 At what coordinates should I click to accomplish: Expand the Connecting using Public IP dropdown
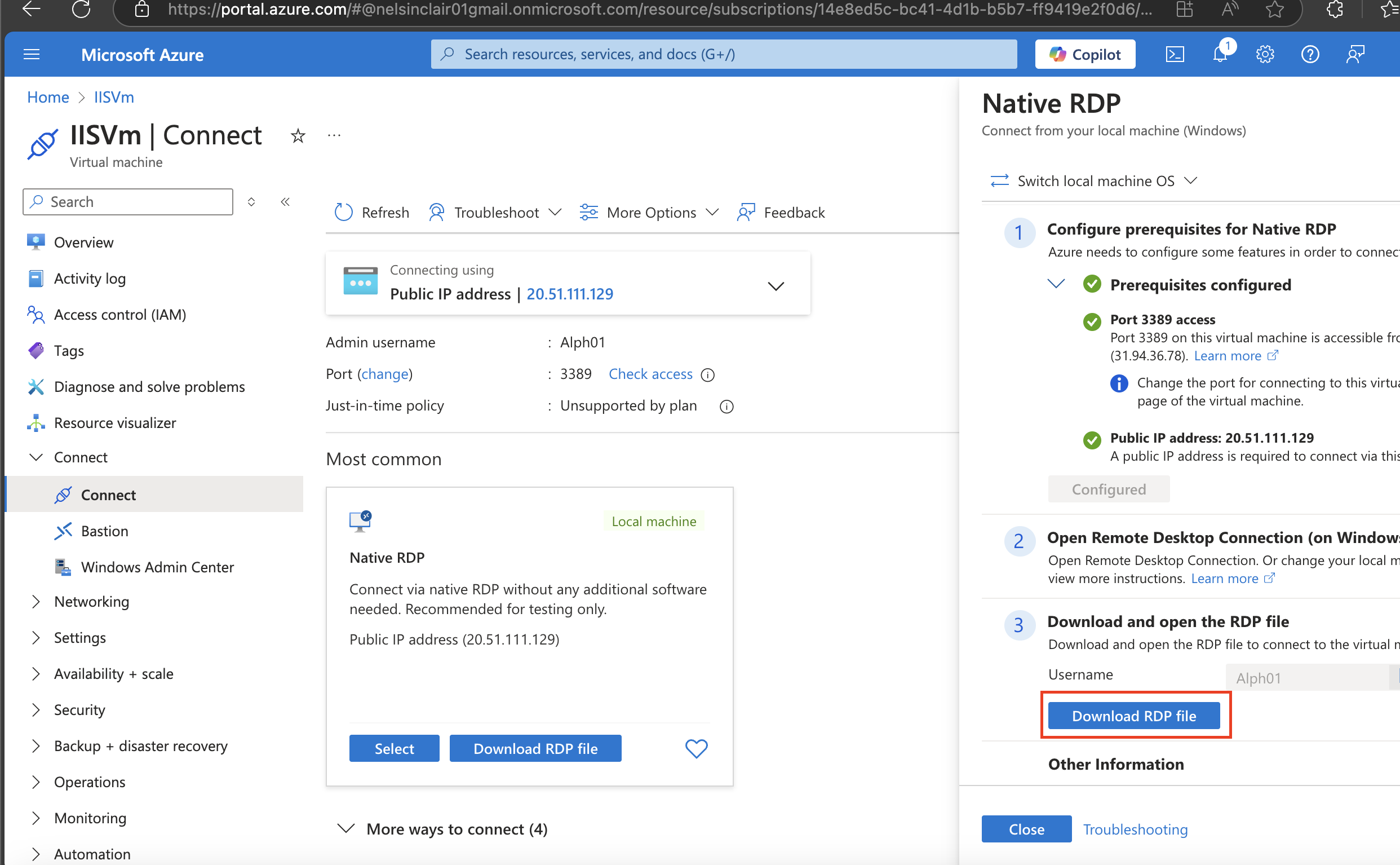click(775, 286)
